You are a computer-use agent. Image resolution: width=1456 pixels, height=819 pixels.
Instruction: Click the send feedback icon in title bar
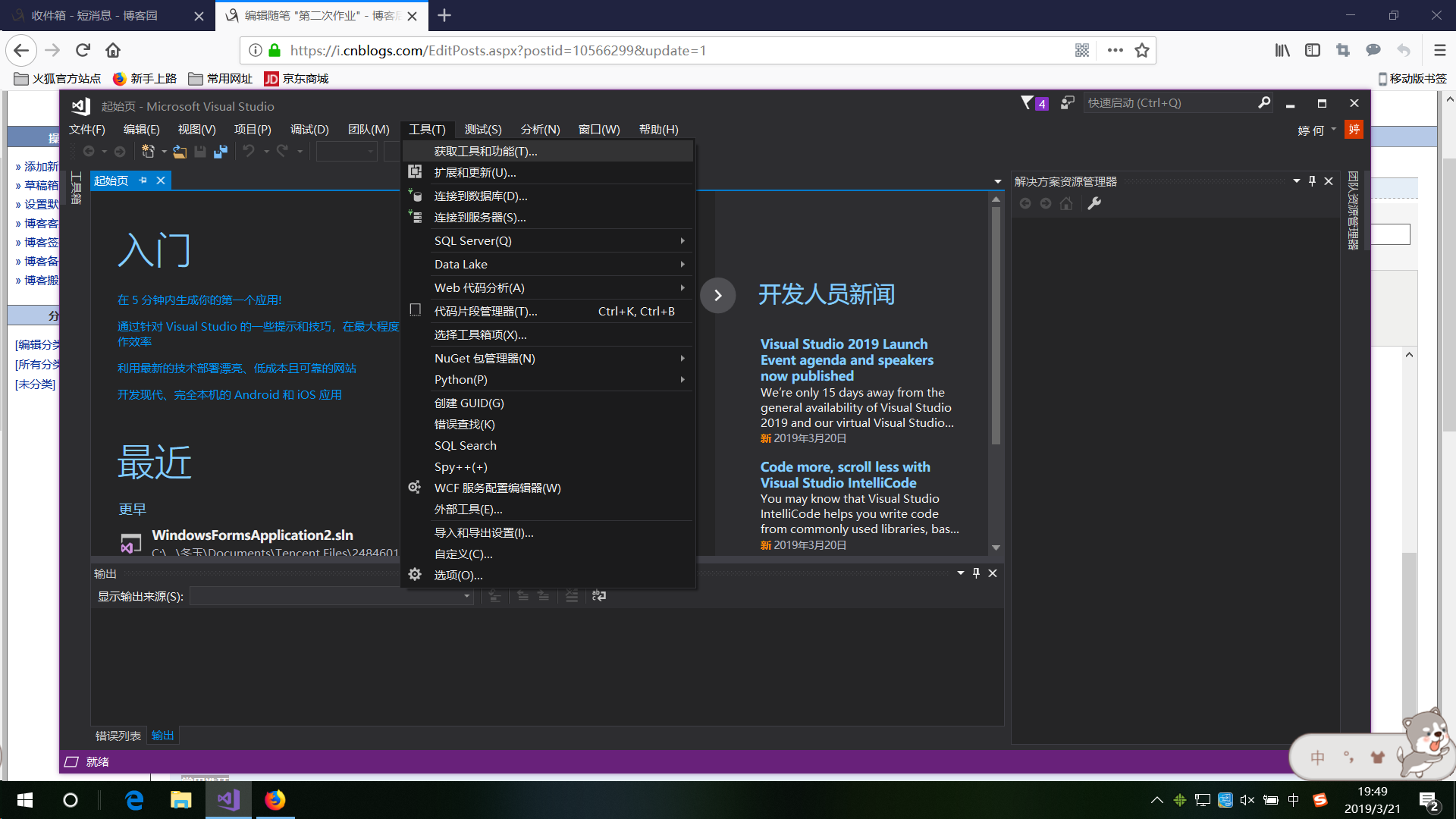[1068, 102]
